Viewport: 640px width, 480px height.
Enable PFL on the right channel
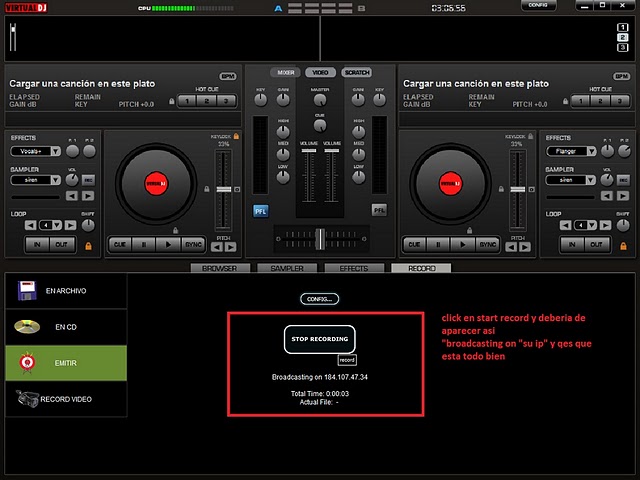[x=379, y=210]
